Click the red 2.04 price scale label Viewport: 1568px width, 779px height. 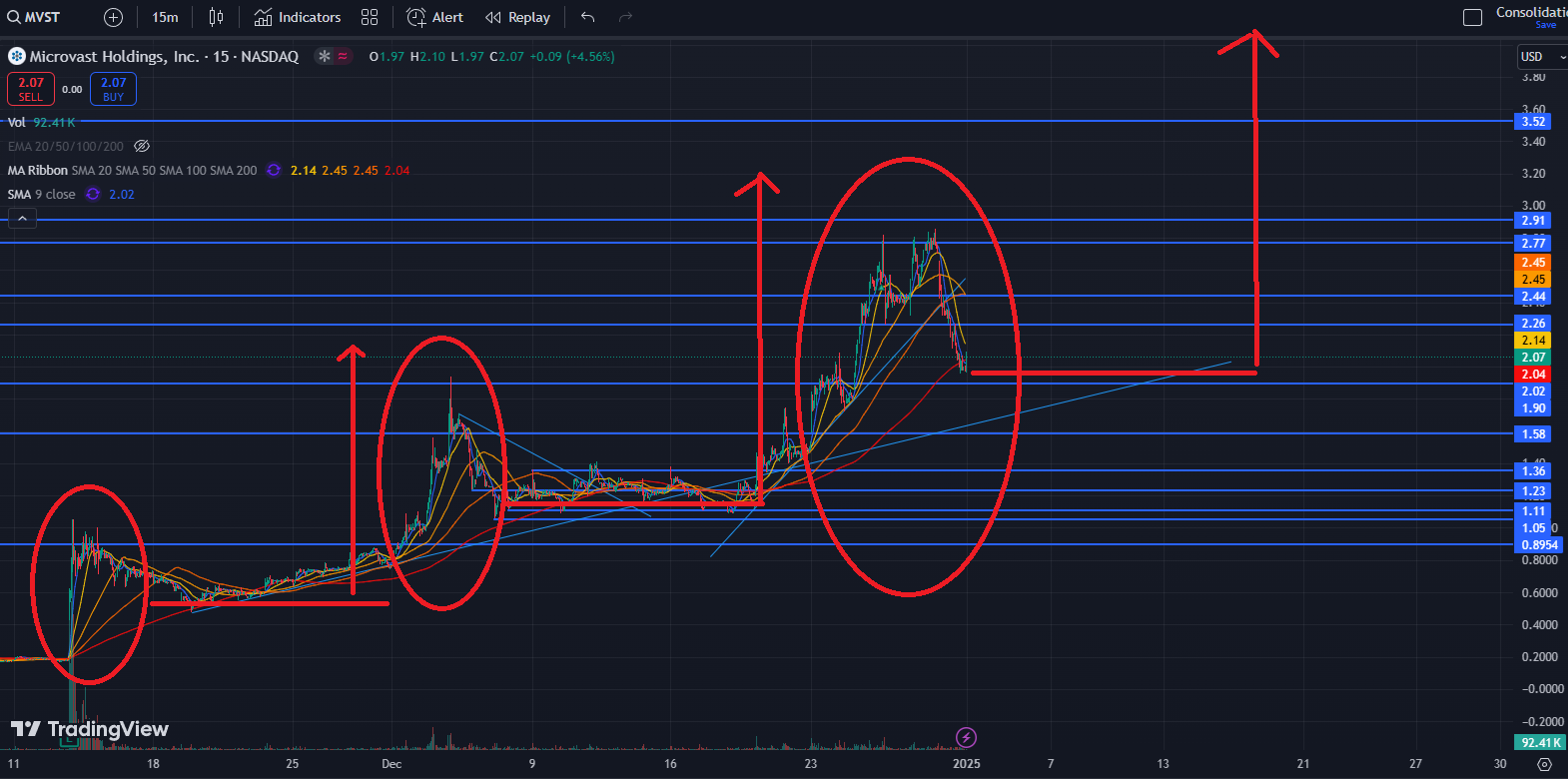[1533, 375]
